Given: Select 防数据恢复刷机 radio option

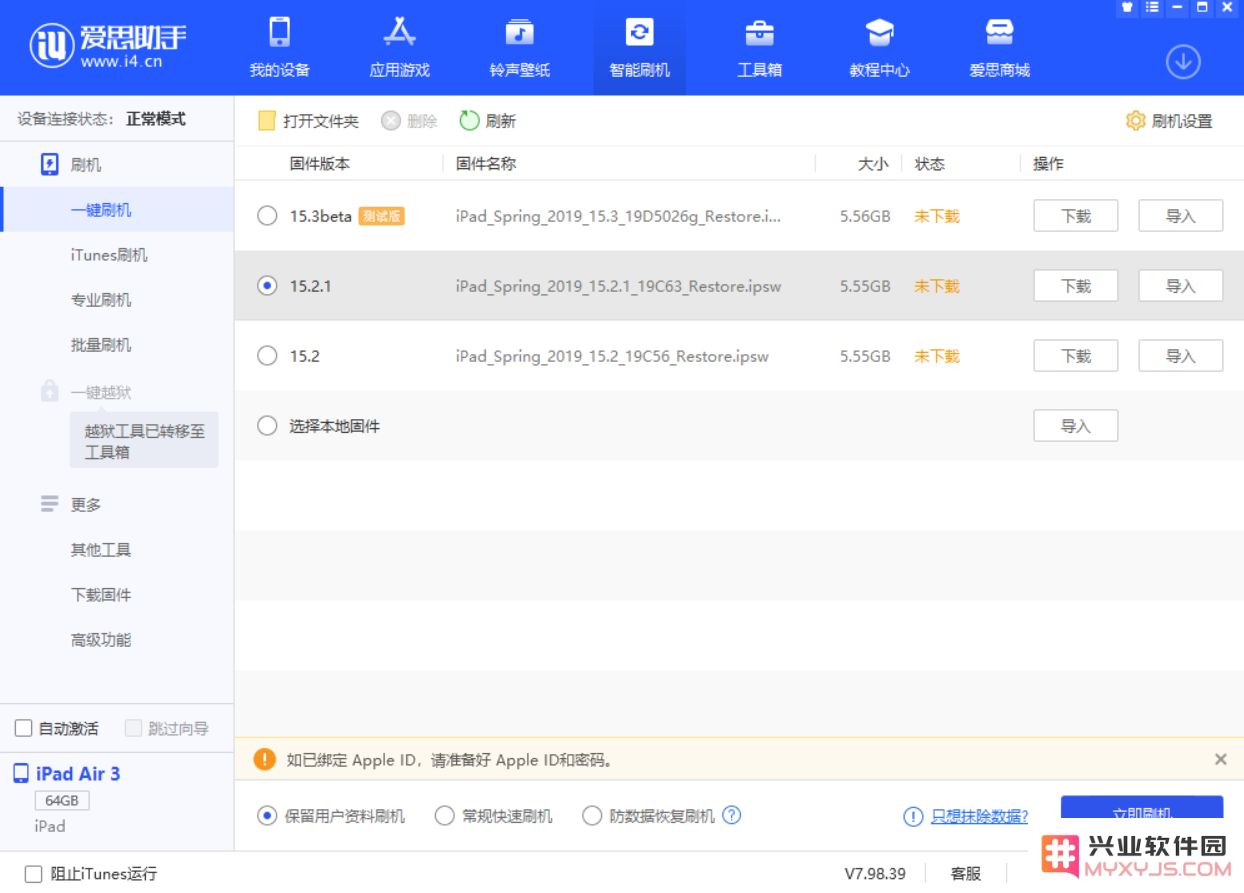Looking at the screenshot, I should point(592,816).
